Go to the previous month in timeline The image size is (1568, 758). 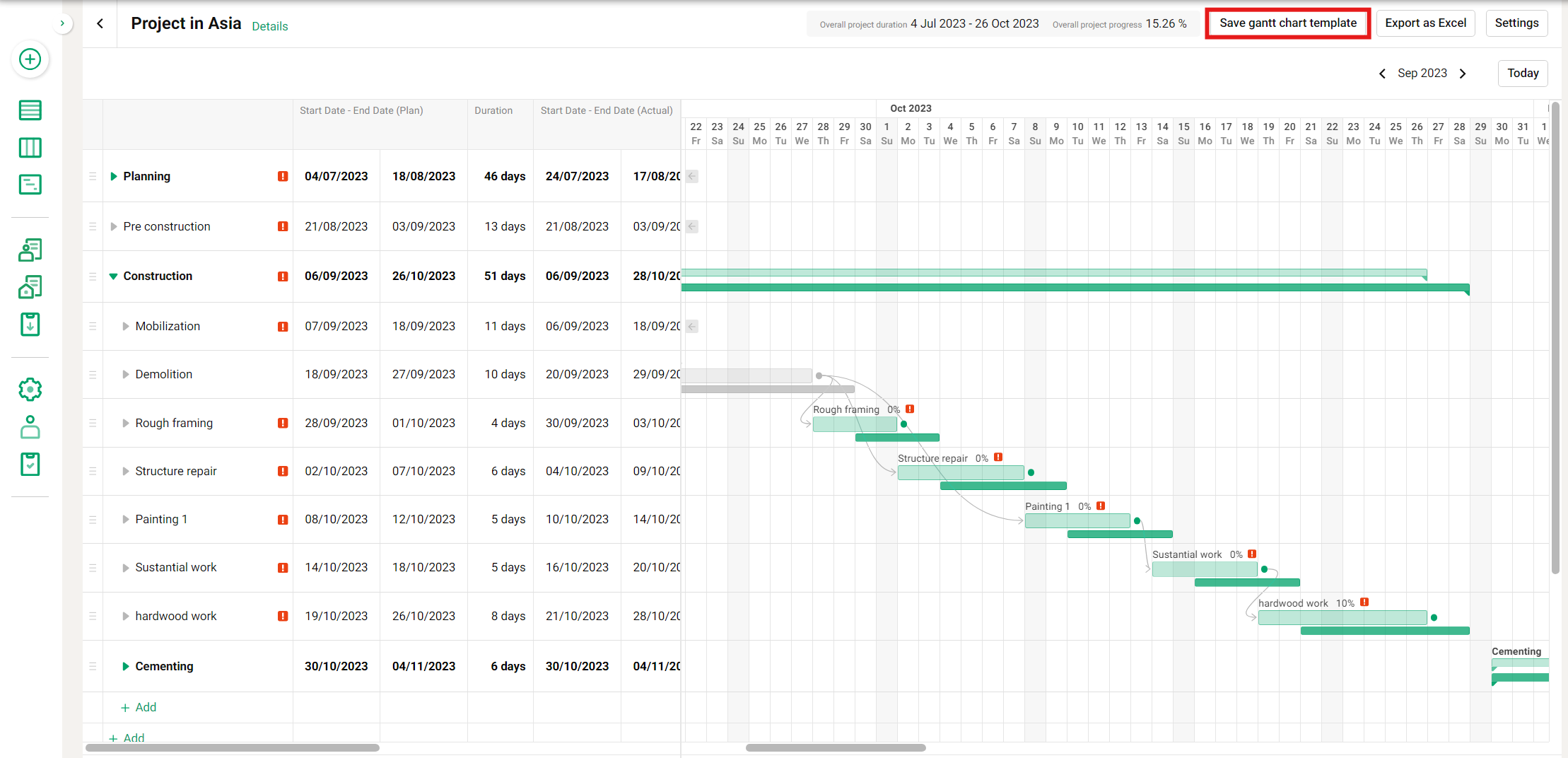pos(1382,74)
